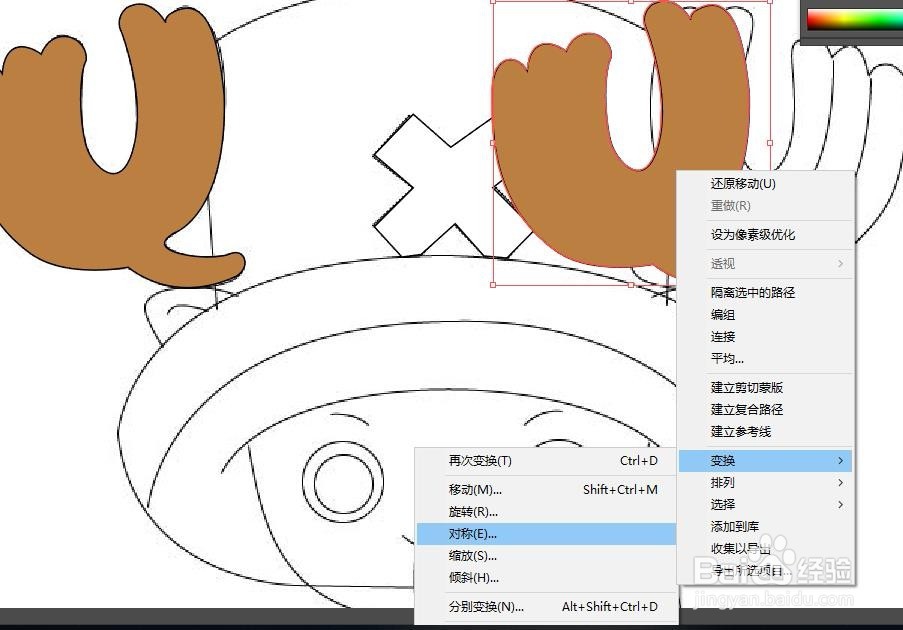Select 连接 in the context menu
Screen dimensions: 903x630
coord(765,336)
